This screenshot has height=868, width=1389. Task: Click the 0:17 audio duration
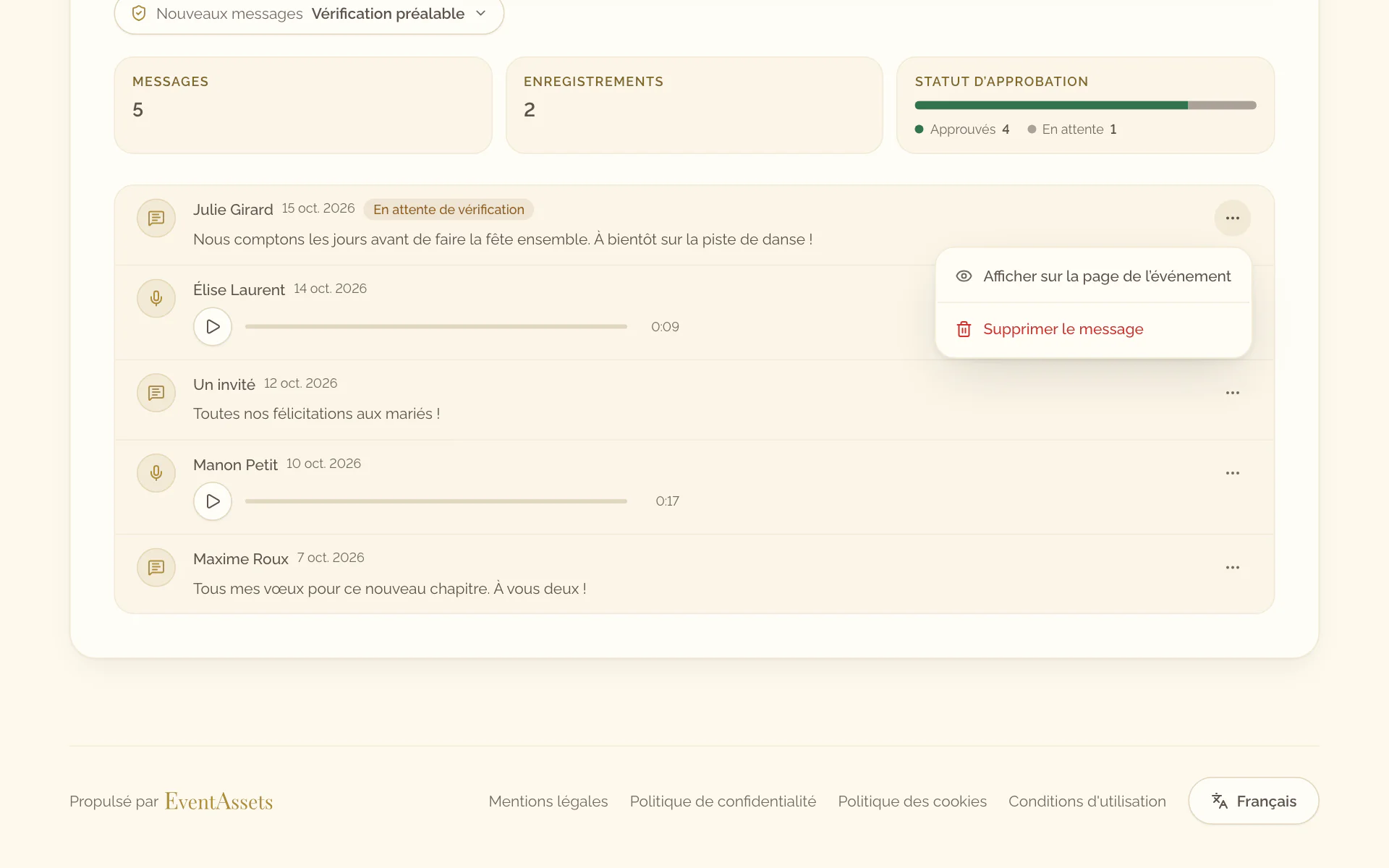[x=667, y=501]
